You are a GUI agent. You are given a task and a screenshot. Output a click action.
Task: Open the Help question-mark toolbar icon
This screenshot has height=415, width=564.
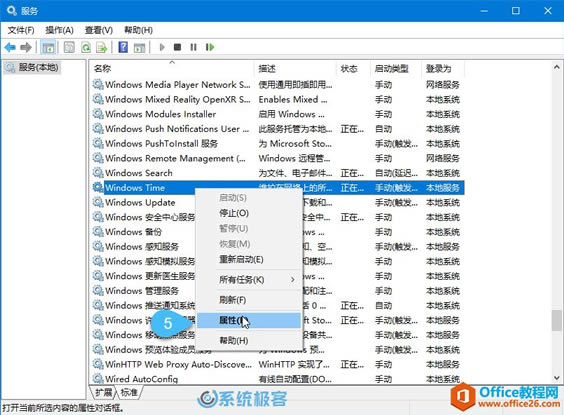tap(123, 47)
